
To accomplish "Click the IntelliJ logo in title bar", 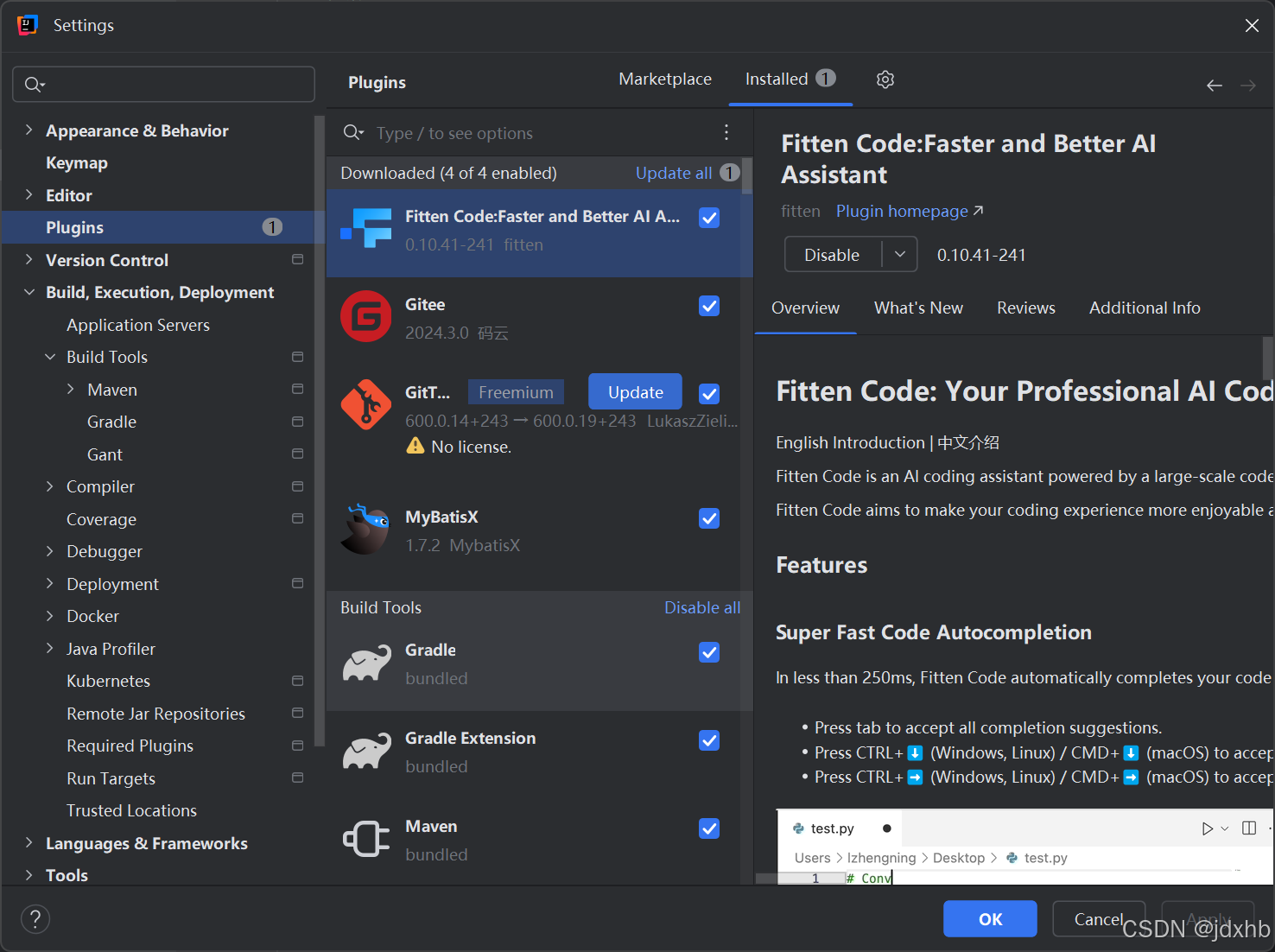I will point(28,25).
